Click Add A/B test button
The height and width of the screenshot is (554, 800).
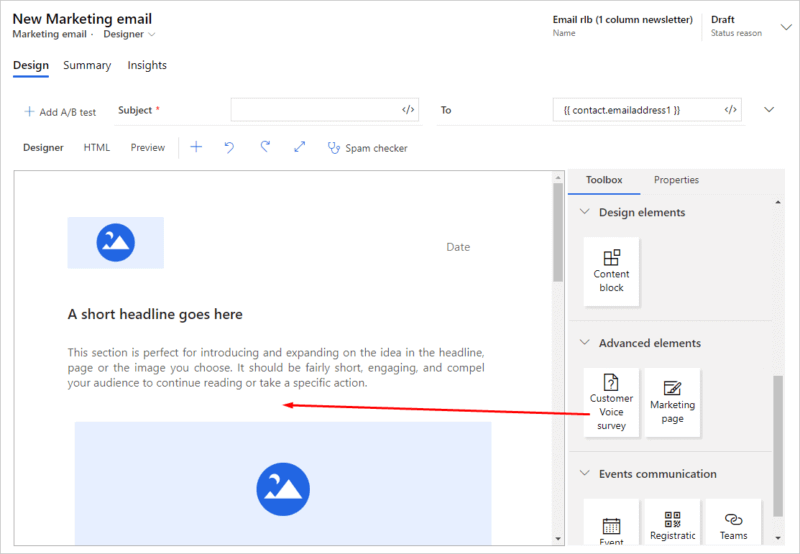click(59, 111)
